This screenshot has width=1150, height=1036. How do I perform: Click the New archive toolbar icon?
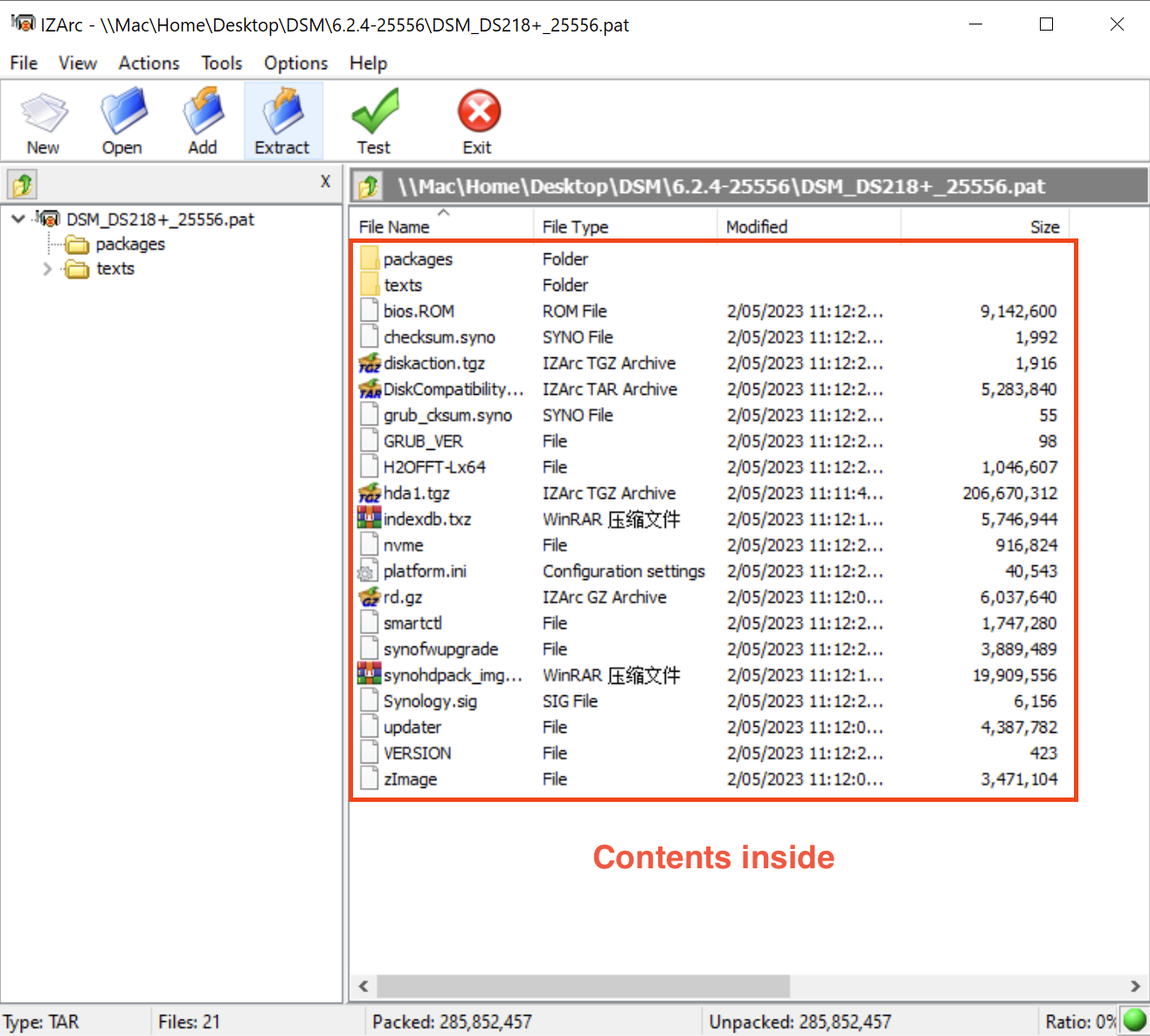pos(44,112)
